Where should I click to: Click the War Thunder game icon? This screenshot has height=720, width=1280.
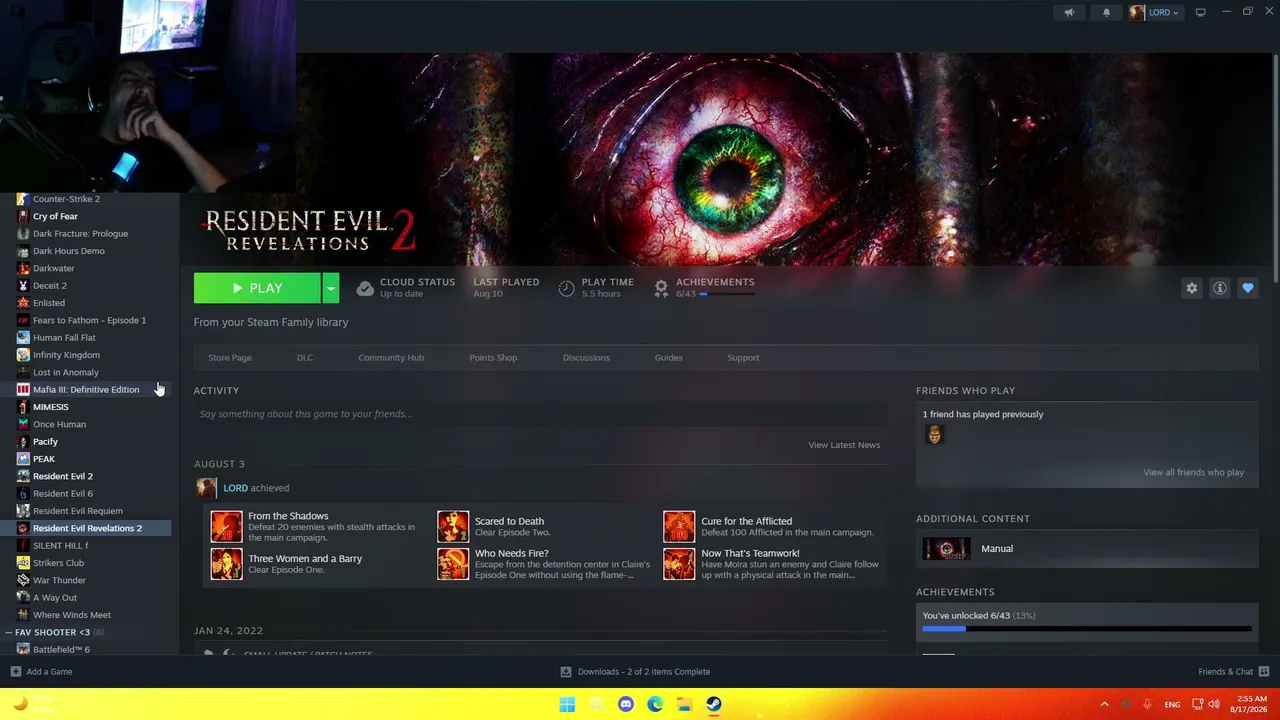23,580
